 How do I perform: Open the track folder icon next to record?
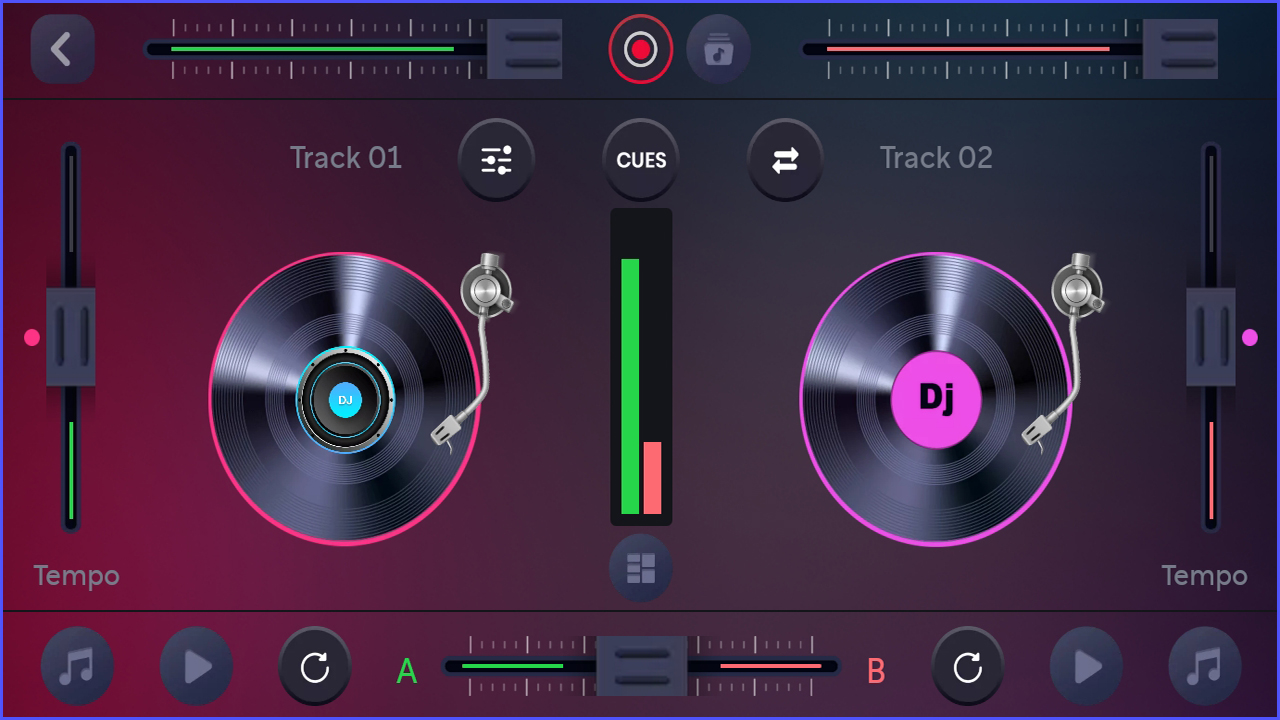click(719, 50)
